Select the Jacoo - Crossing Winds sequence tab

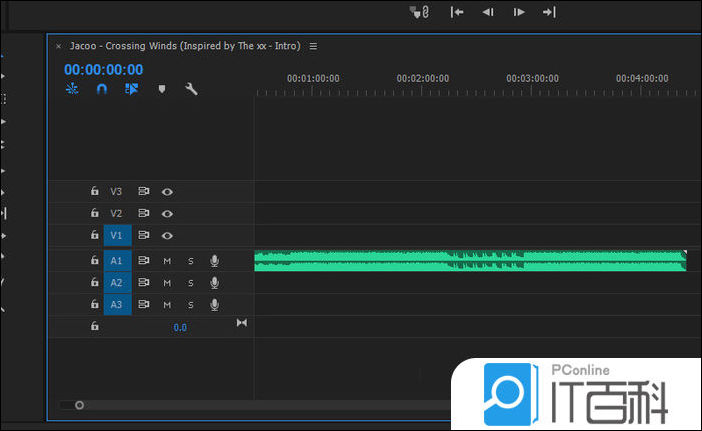click(185, 46)
